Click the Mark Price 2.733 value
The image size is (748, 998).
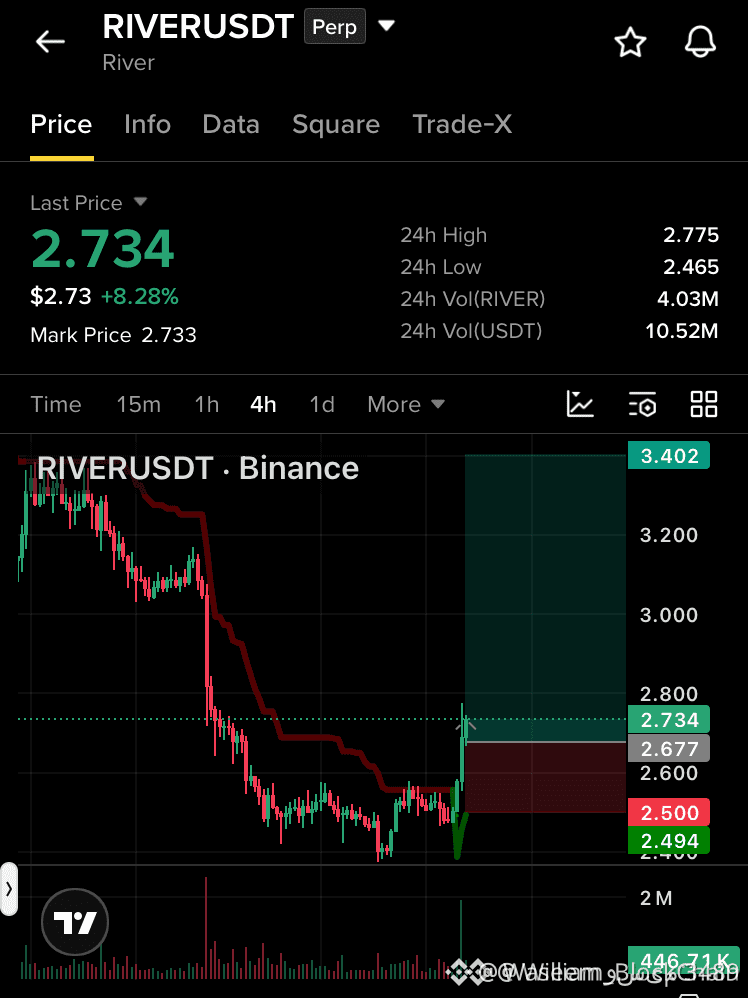point(169,335)
